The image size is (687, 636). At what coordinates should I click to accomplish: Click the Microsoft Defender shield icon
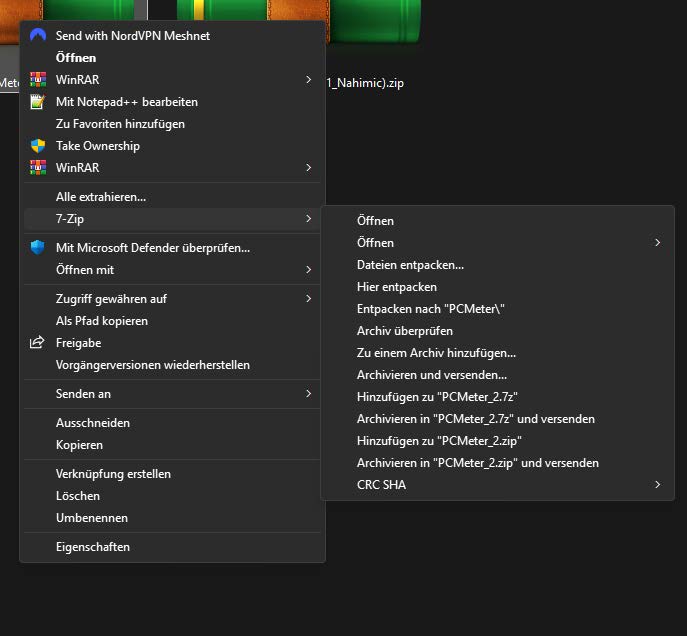coord(38,247)
